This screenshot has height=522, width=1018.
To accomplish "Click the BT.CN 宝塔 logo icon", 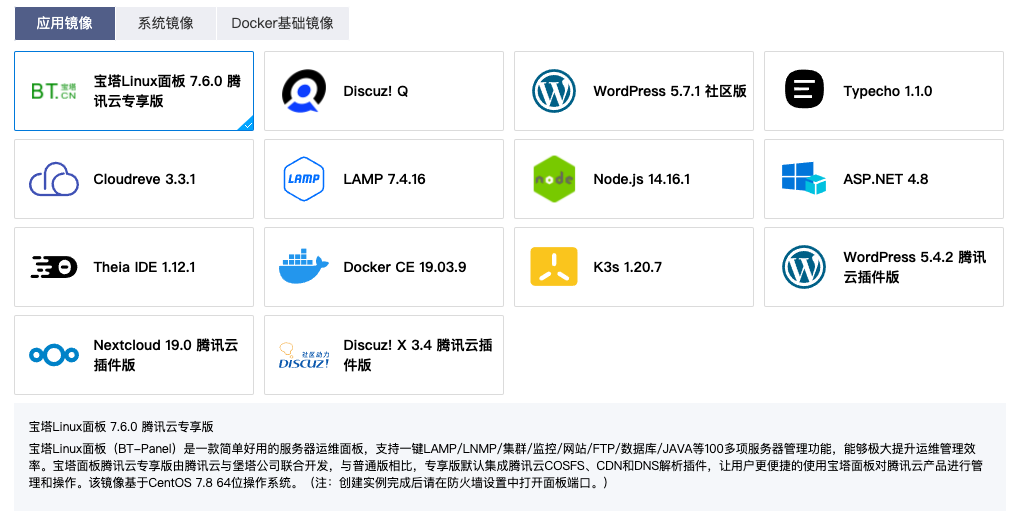I will tap(54, 91).
